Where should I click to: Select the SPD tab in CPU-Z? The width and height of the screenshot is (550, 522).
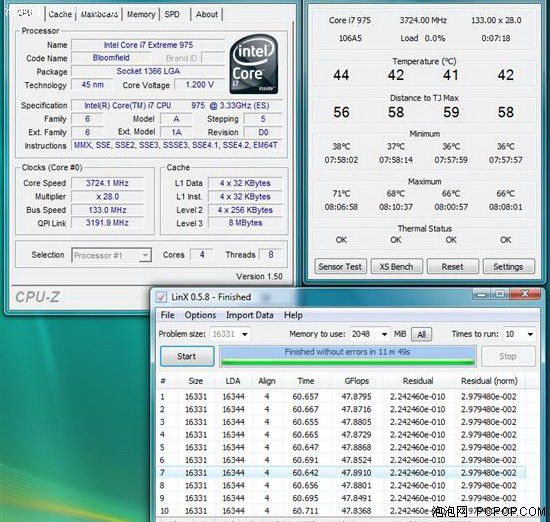click(172, 14)
